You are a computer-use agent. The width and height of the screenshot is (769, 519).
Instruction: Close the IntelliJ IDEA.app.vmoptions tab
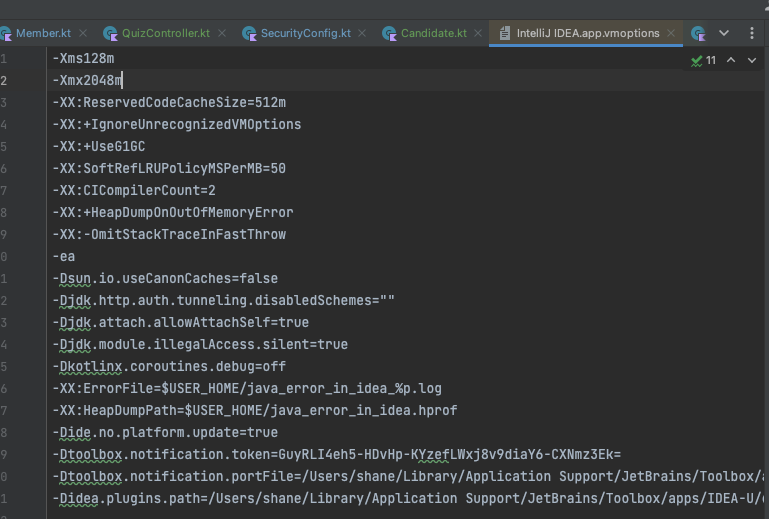(x=671, y=33)
